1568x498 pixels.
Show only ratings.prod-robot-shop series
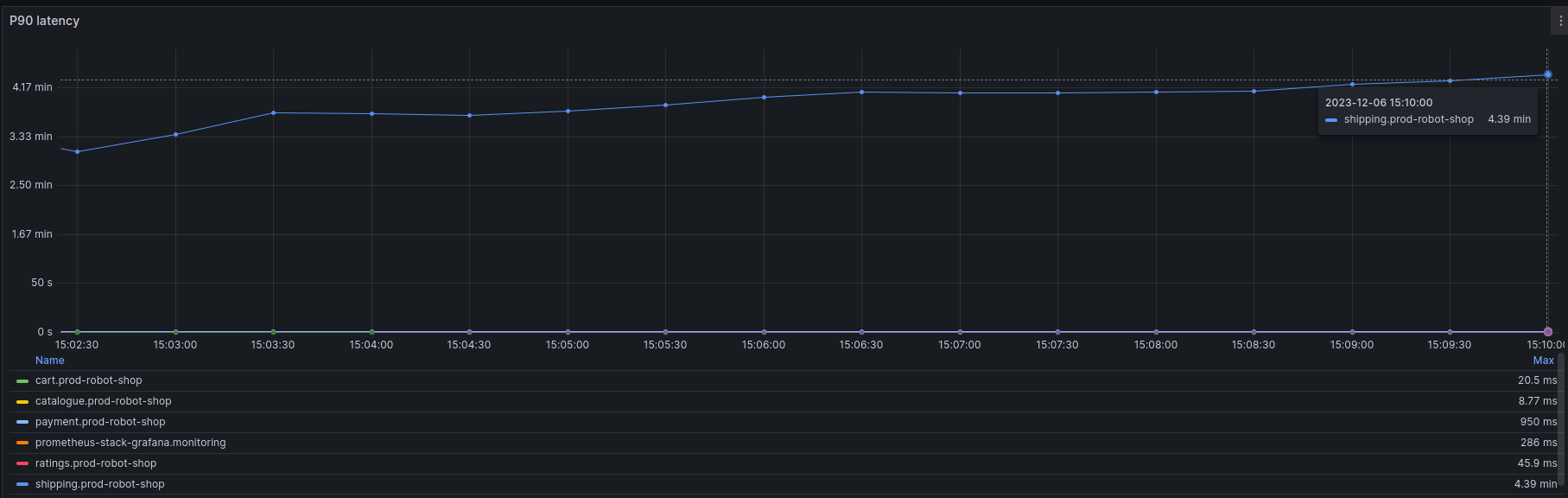click(x=96, y=463)
